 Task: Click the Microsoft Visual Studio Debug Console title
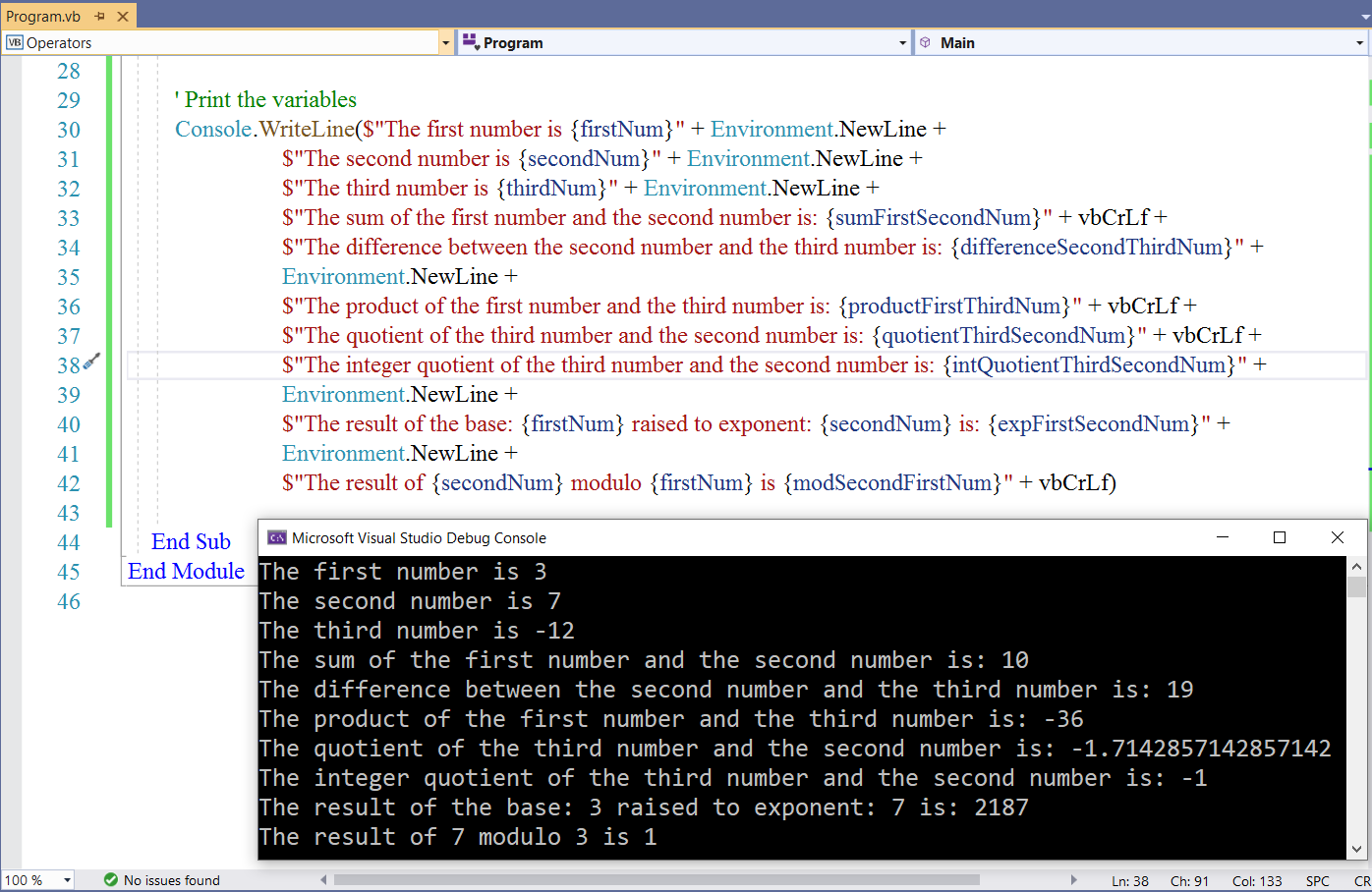(x=419, y=537)
